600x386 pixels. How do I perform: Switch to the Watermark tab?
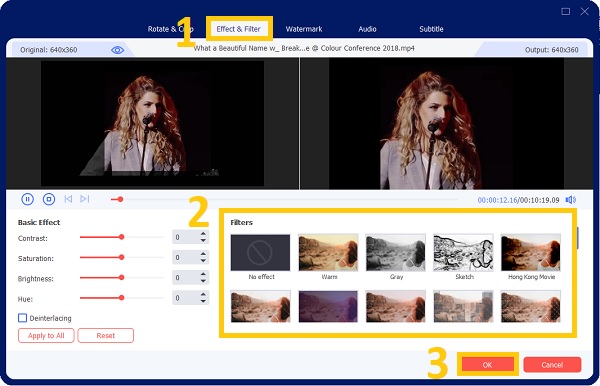coord(304,29)
